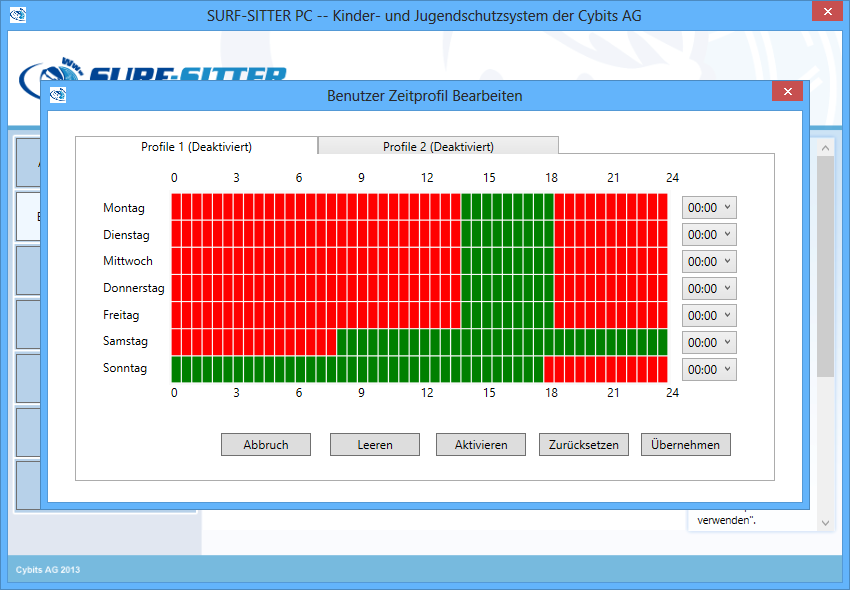
Task: Open the Montag time dropdown
Action: pos(709,208)
